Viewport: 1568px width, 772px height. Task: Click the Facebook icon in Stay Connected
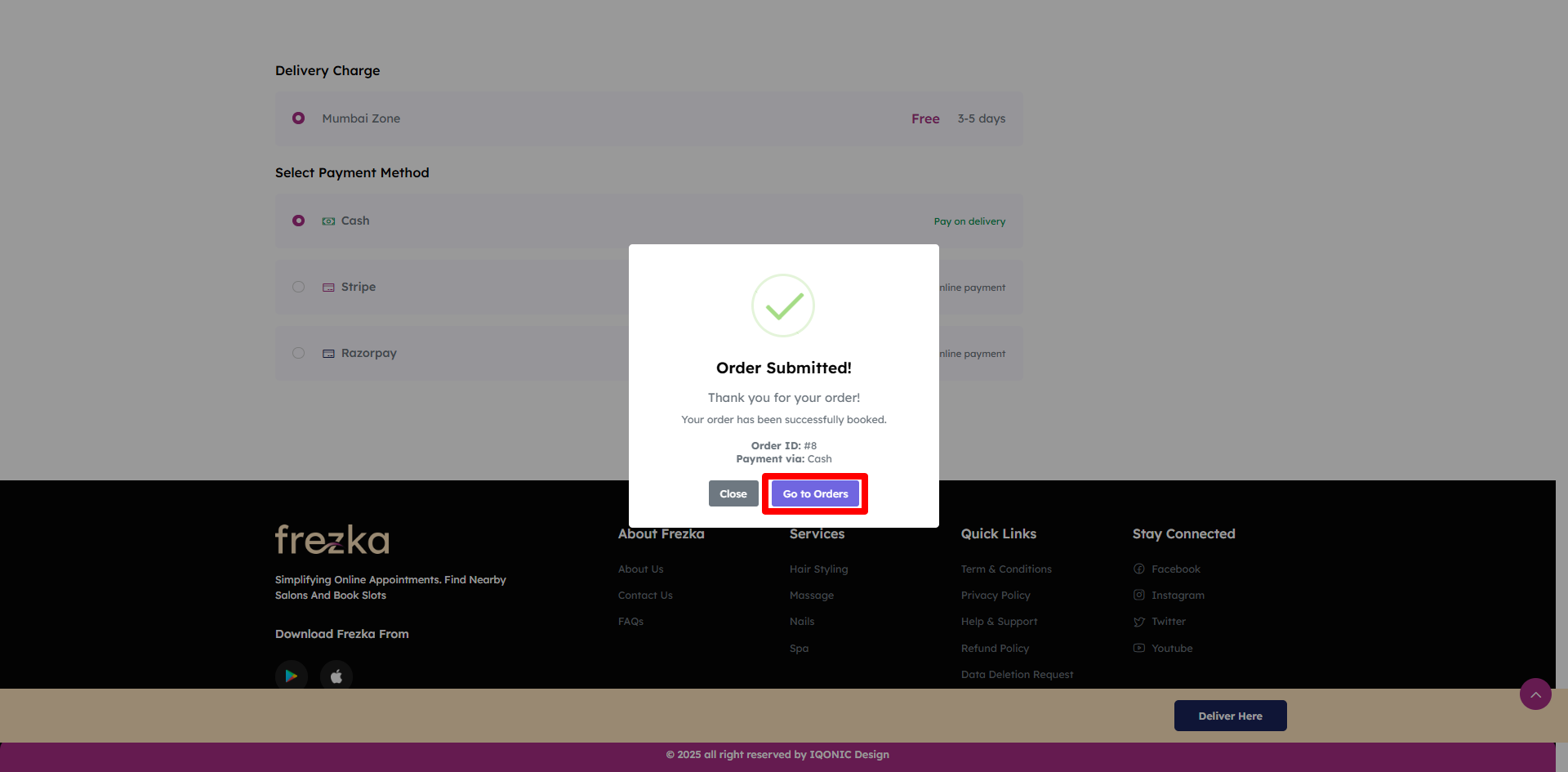[1139, 569]
